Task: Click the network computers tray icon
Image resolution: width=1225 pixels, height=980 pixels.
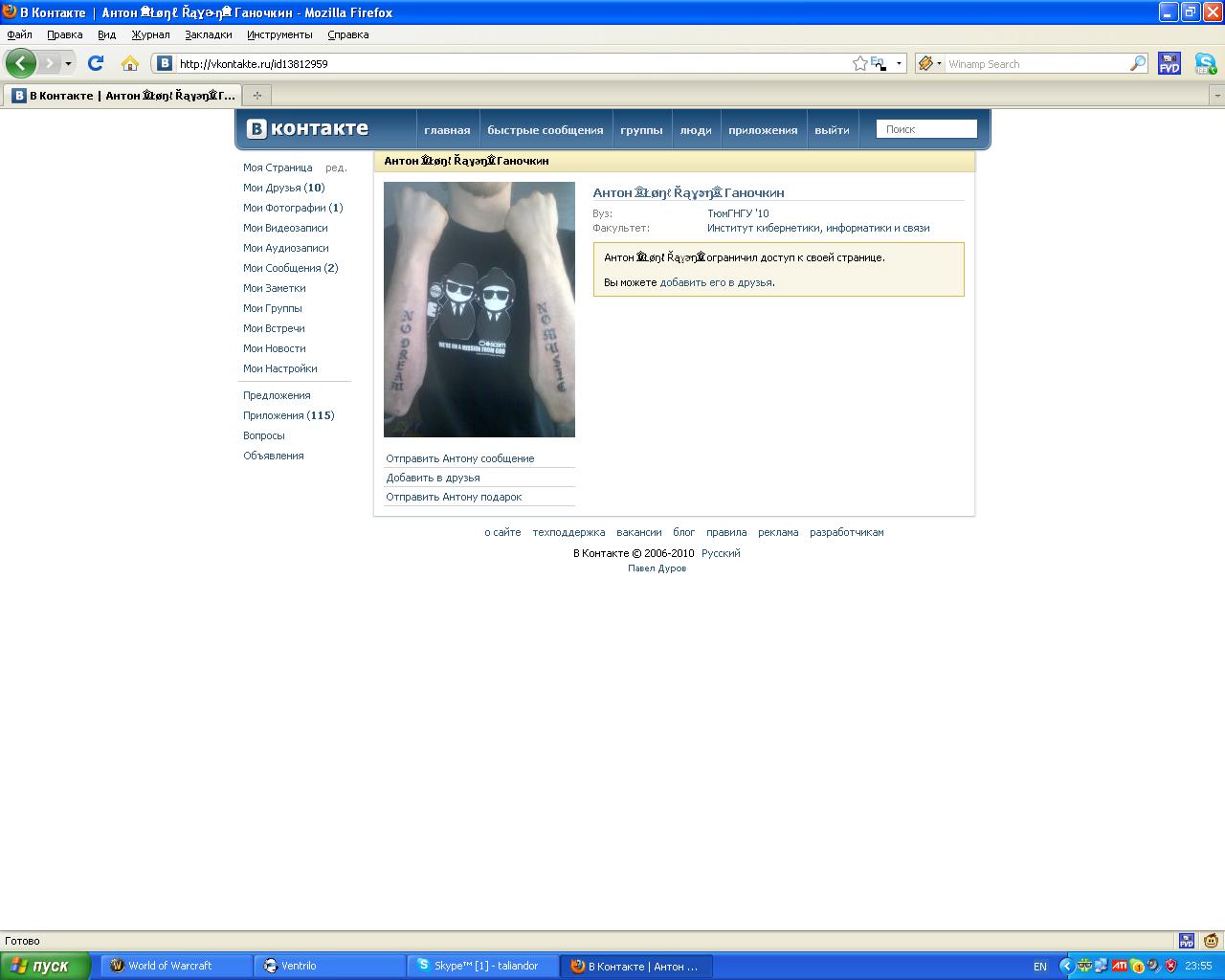Action: tap(1102, 966)
